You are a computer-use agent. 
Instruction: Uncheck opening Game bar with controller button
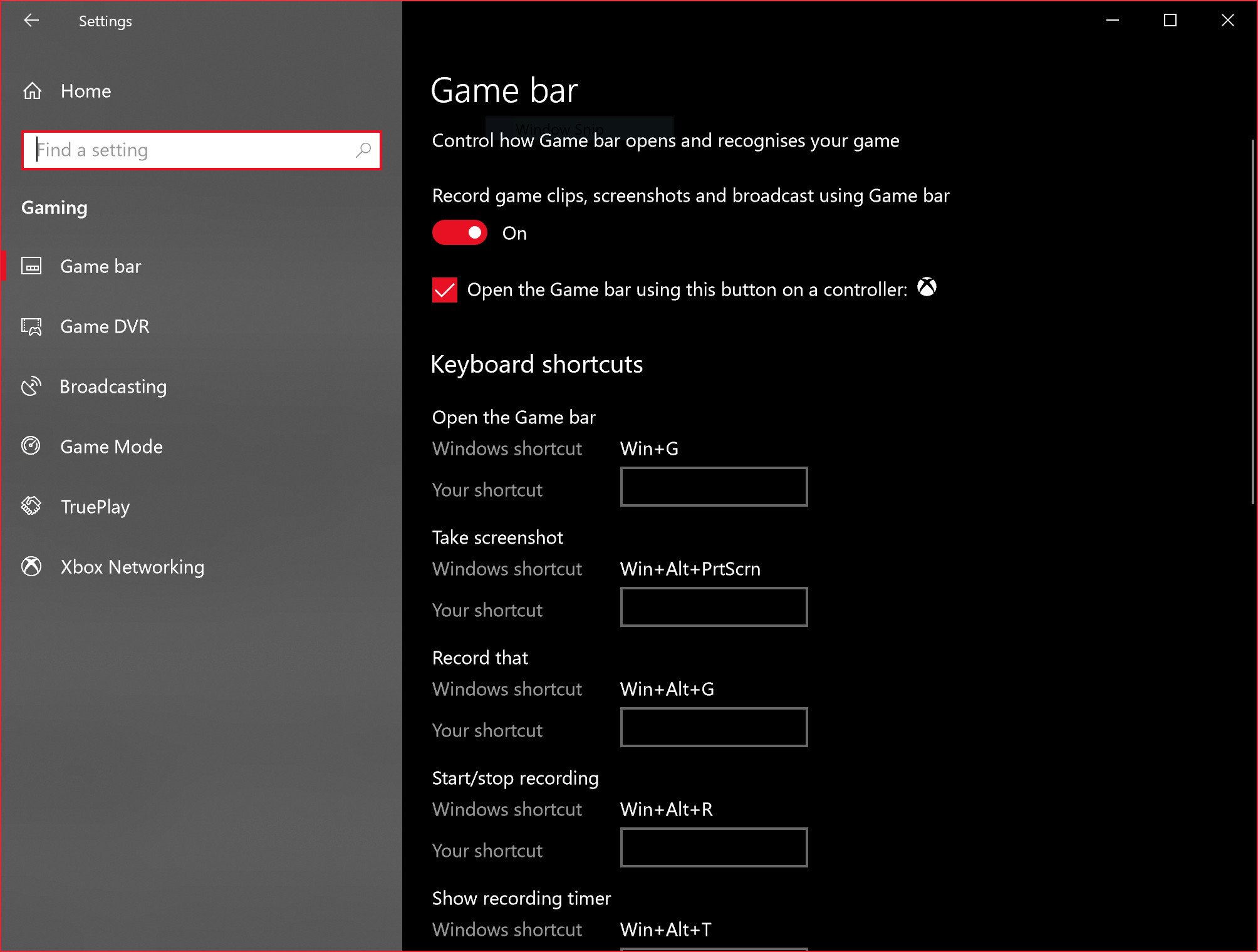[444, 289]
